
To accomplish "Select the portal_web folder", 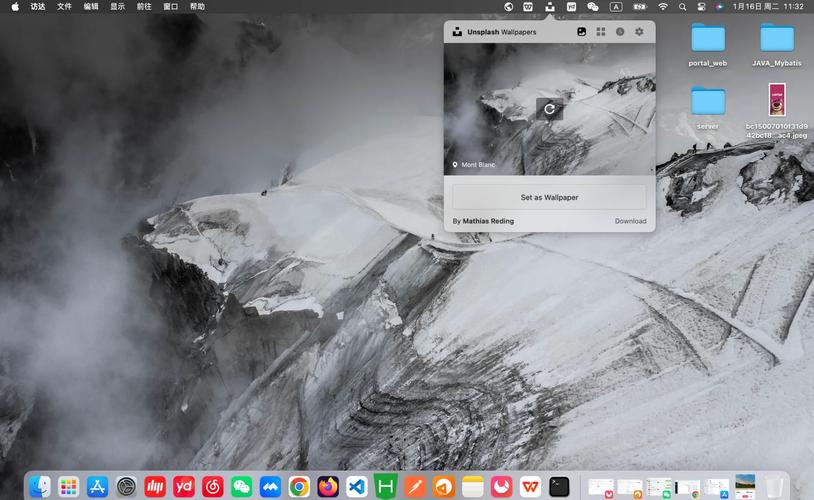I will pyautogui.click(x=708, y=45).
